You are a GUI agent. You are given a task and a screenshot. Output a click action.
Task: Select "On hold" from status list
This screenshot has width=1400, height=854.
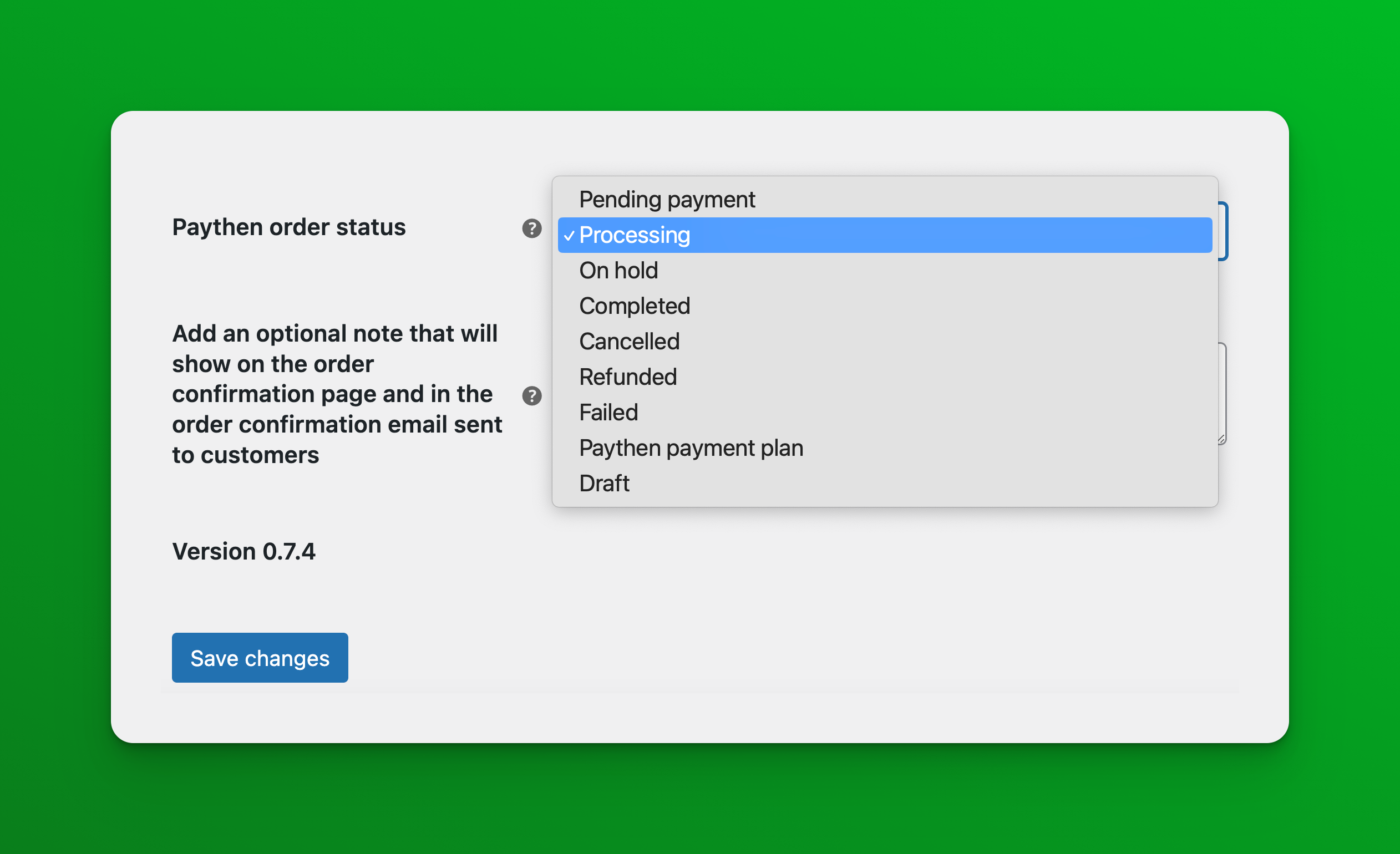885,271
